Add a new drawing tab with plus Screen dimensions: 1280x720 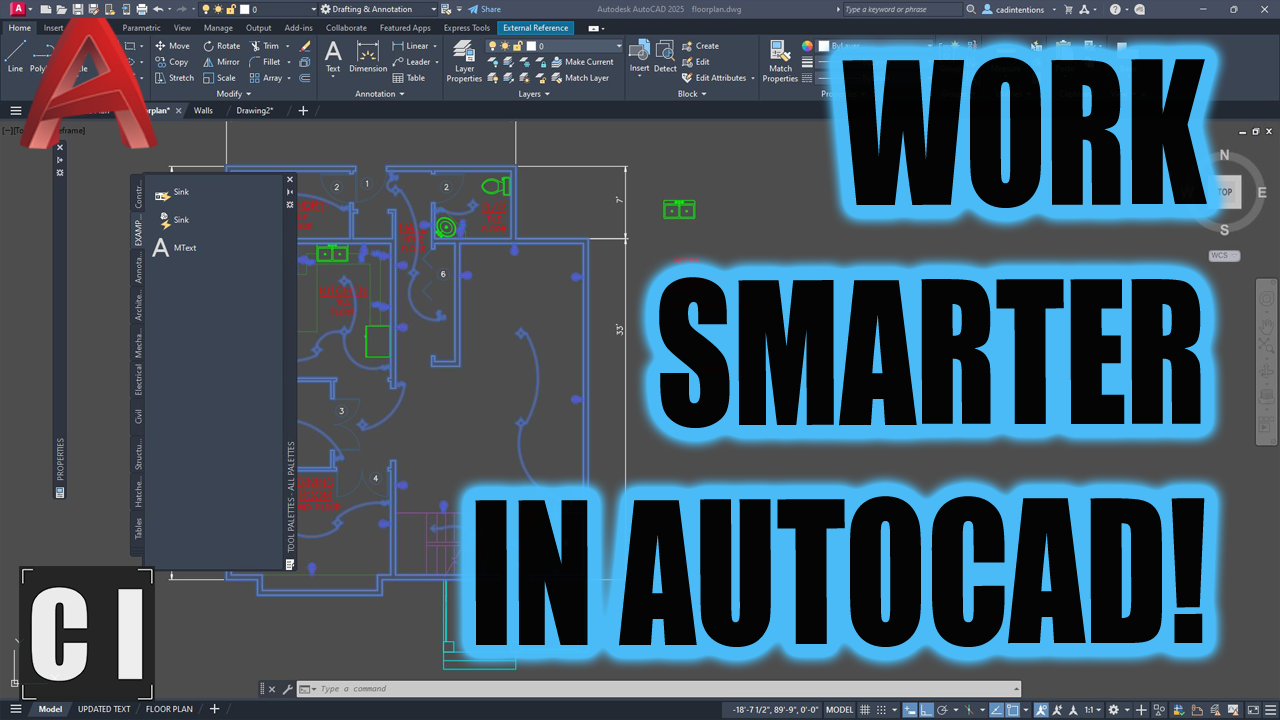[303, 111]
